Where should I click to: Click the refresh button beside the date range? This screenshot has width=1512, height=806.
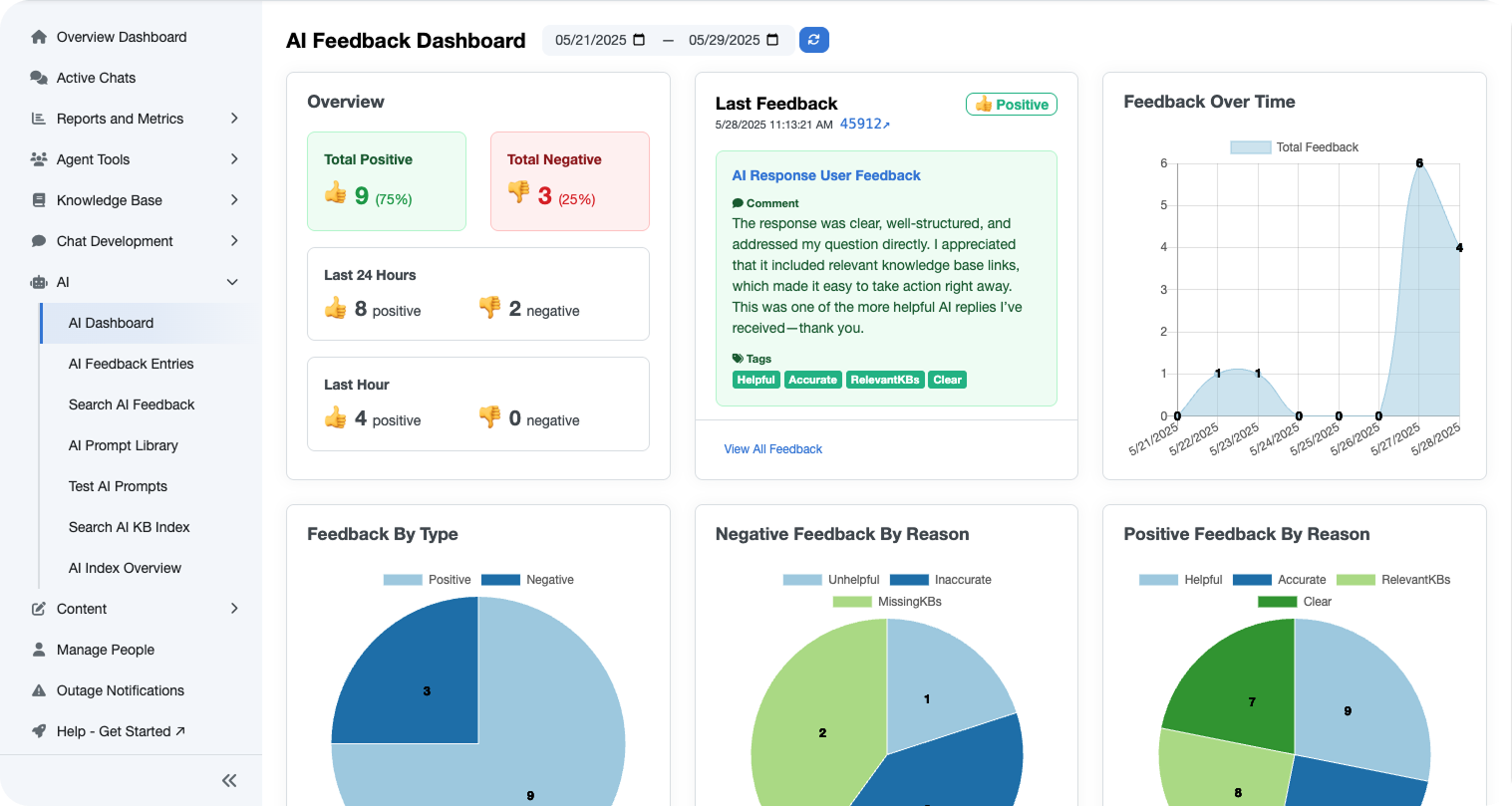814,40
